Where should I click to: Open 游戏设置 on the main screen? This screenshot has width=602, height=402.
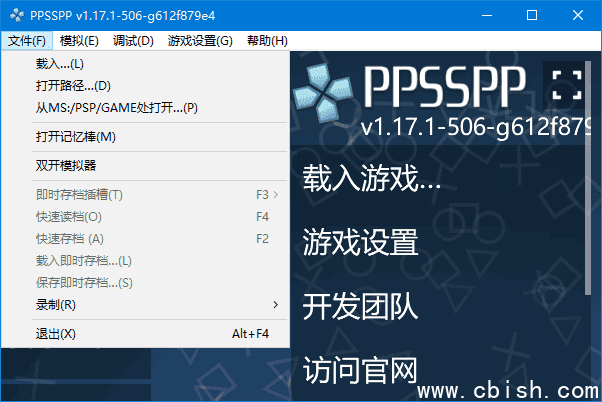(360, 241)
